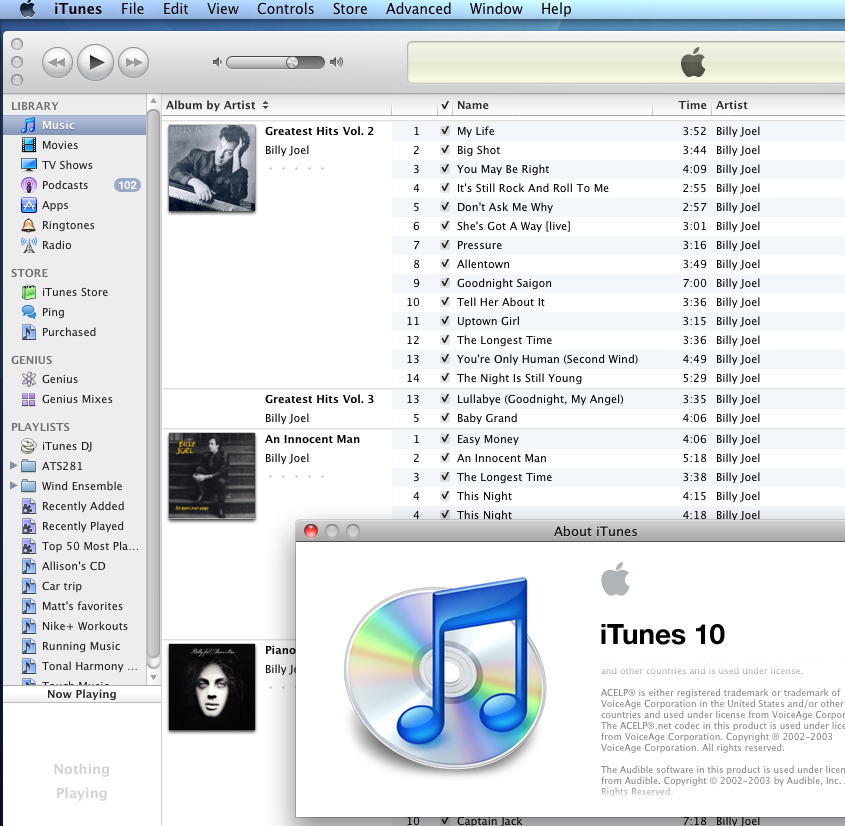Select the Top 50 Most Played playlist
Screen dimensions: 845x826
click(90, 546)
